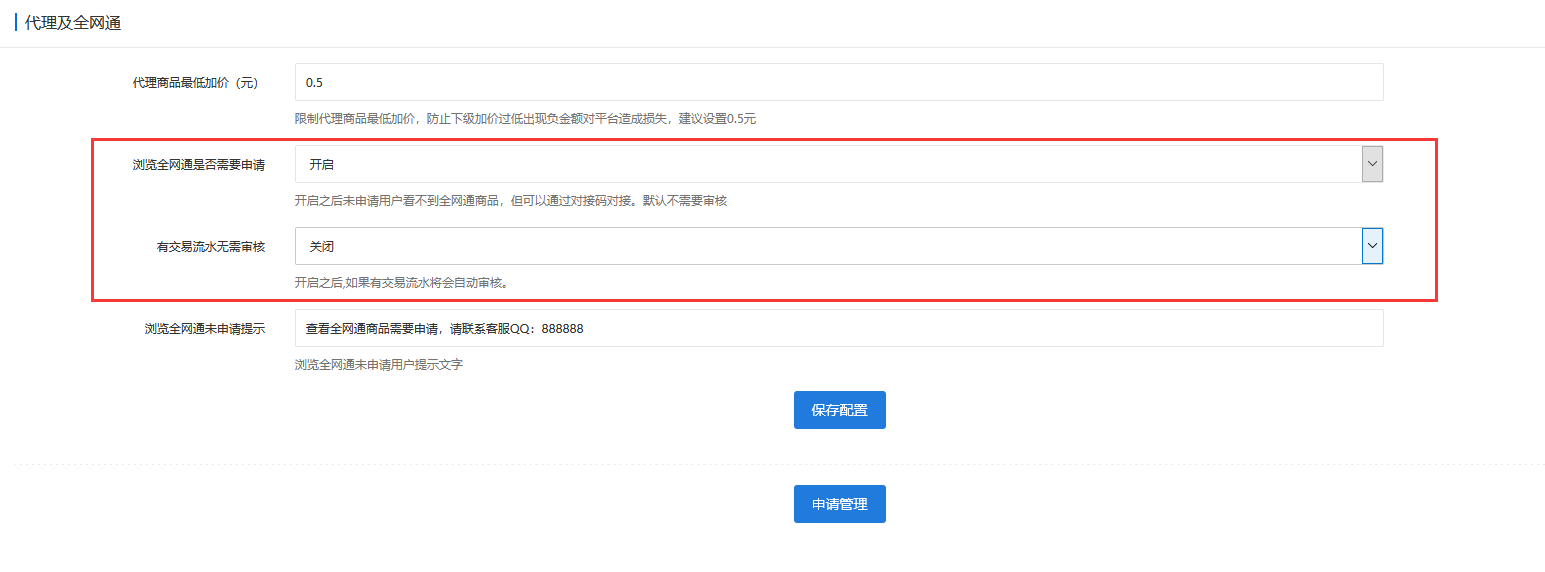Open the 有交易流水无需审核 dropdown
Viewport: 1545px width, 572px height.
pos(839,246)
